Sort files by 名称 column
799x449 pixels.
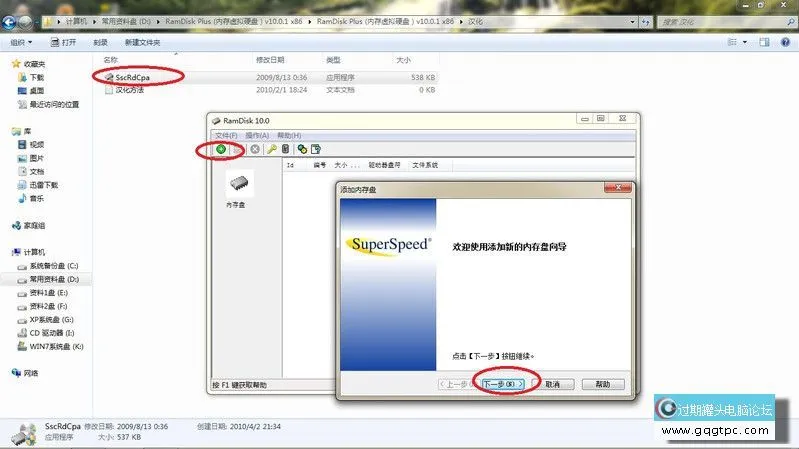tap(111, 60)
